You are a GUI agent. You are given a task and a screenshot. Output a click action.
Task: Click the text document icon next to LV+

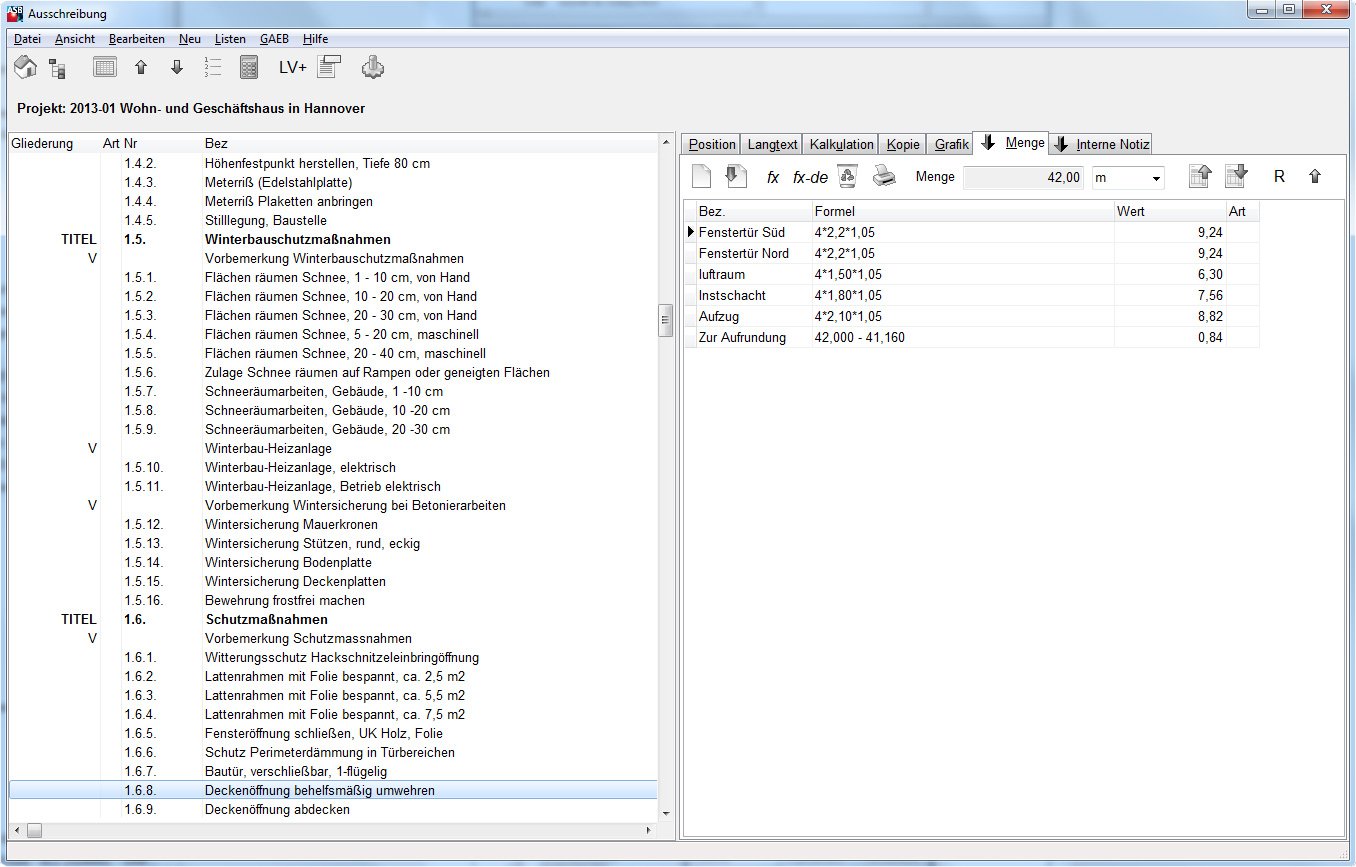coord(330,67)
